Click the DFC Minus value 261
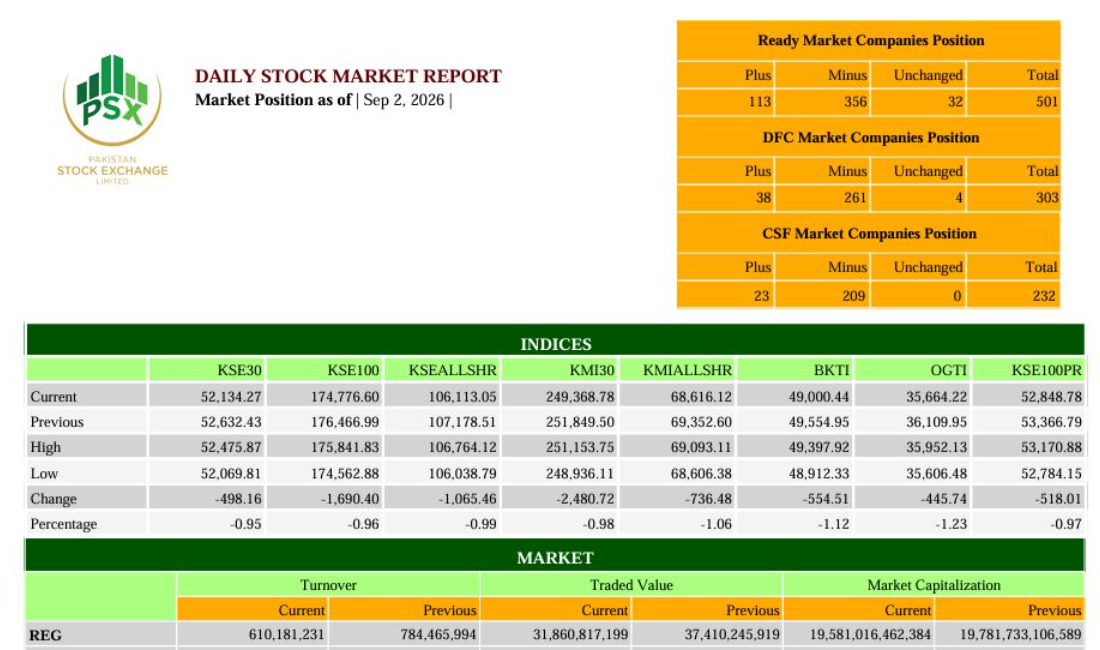The height and width of the screenshot is (650, 1100). pyautogui.click(x=854, y=198)
